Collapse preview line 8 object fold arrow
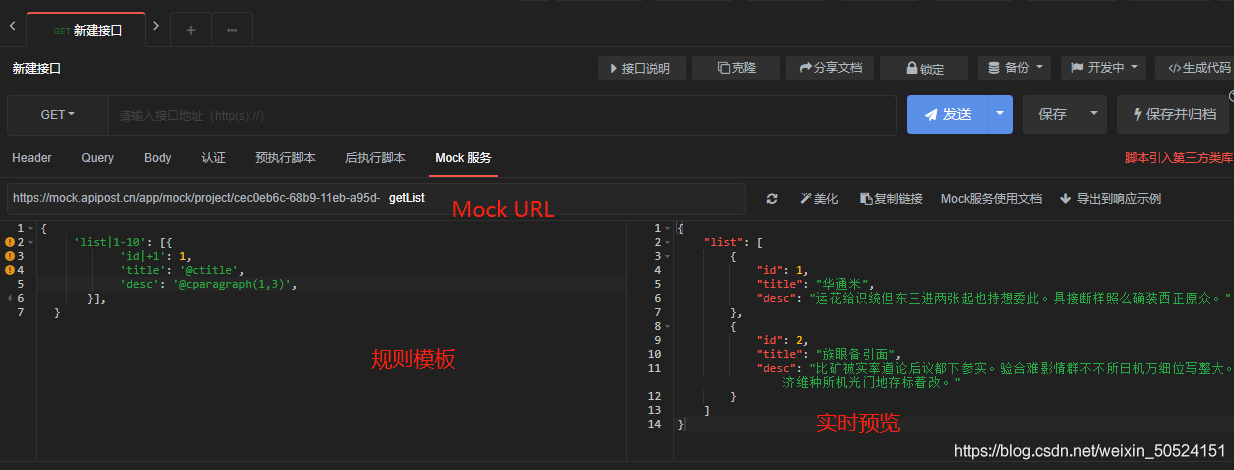The height and width of the screenshot is (470, 1234). click(x=668, y=326)
